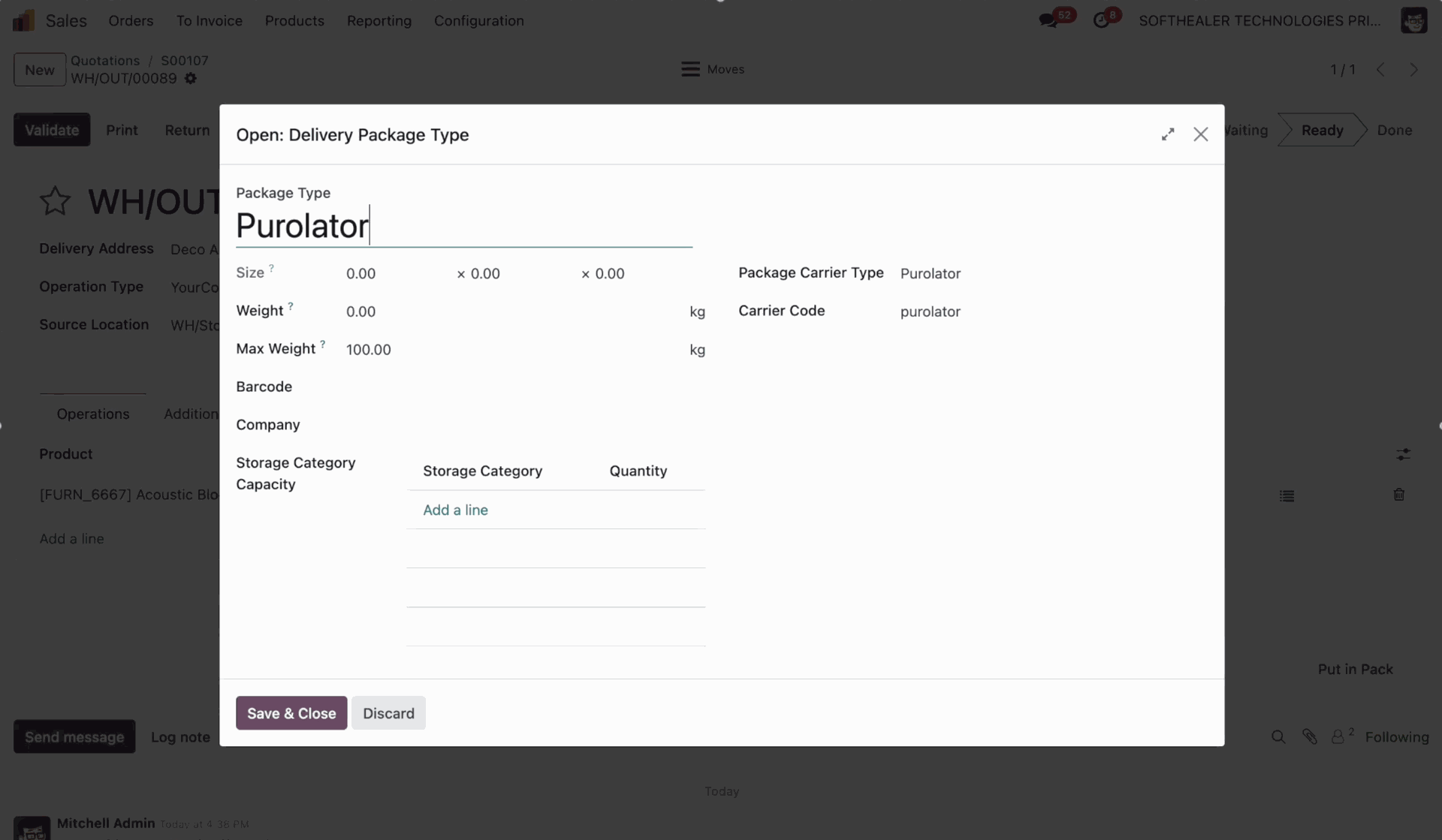Go to the next record arrow

1413,69
